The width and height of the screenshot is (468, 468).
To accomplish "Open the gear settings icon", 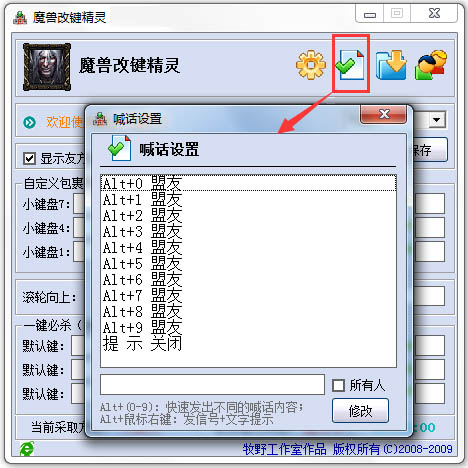I will point(311,65).
